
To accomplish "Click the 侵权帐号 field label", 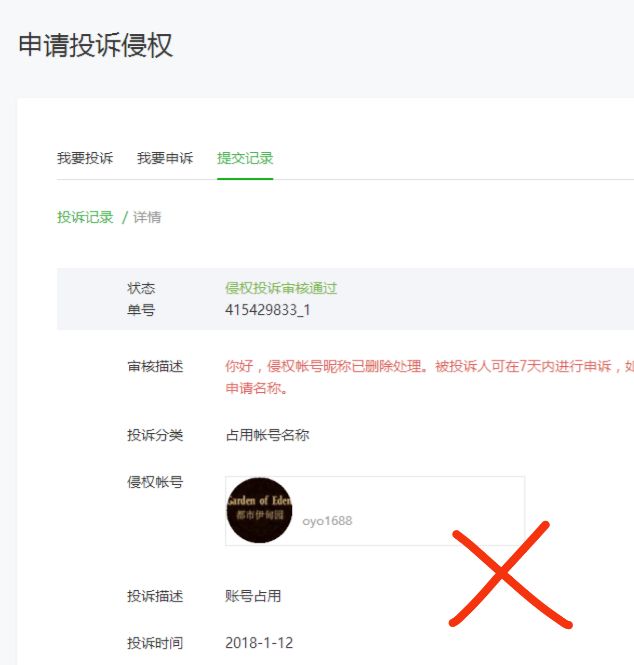I will 155,482.
